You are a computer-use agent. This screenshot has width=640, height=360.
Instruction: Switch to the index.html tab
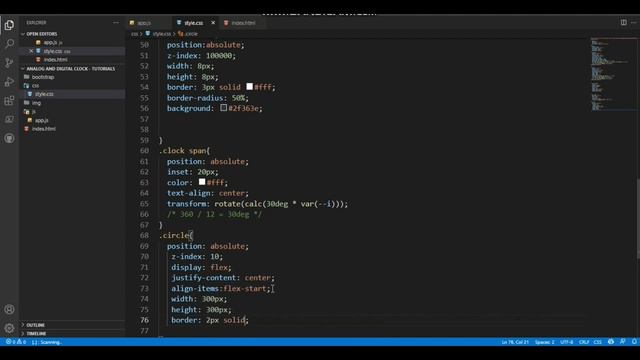pos(242,23)
